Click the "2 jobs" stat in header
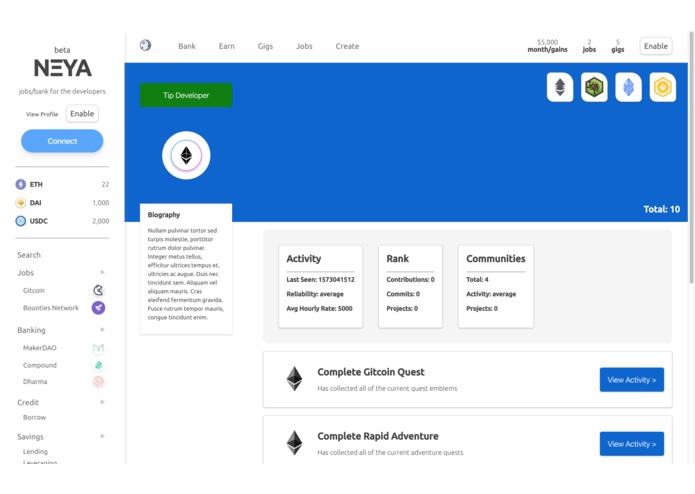This screenshot has height=494, width=695. [589, 46]
